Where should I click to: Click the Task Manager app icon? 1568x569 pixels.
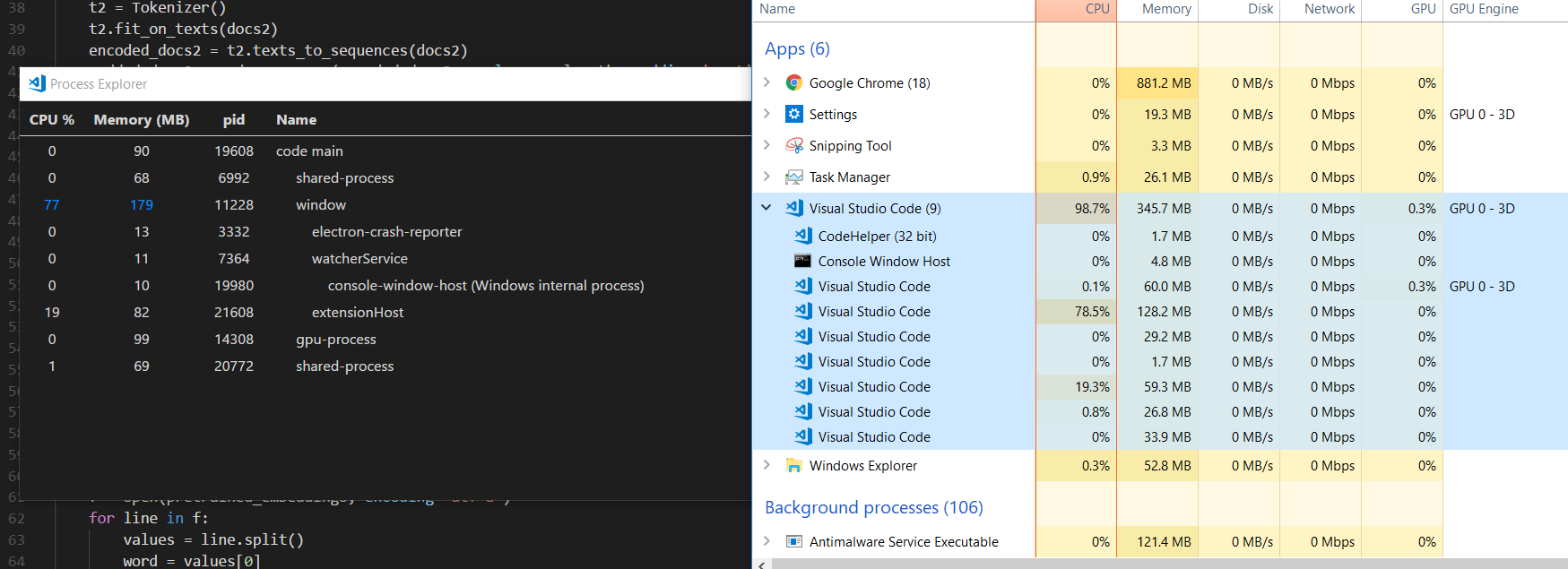pos(793,177)
